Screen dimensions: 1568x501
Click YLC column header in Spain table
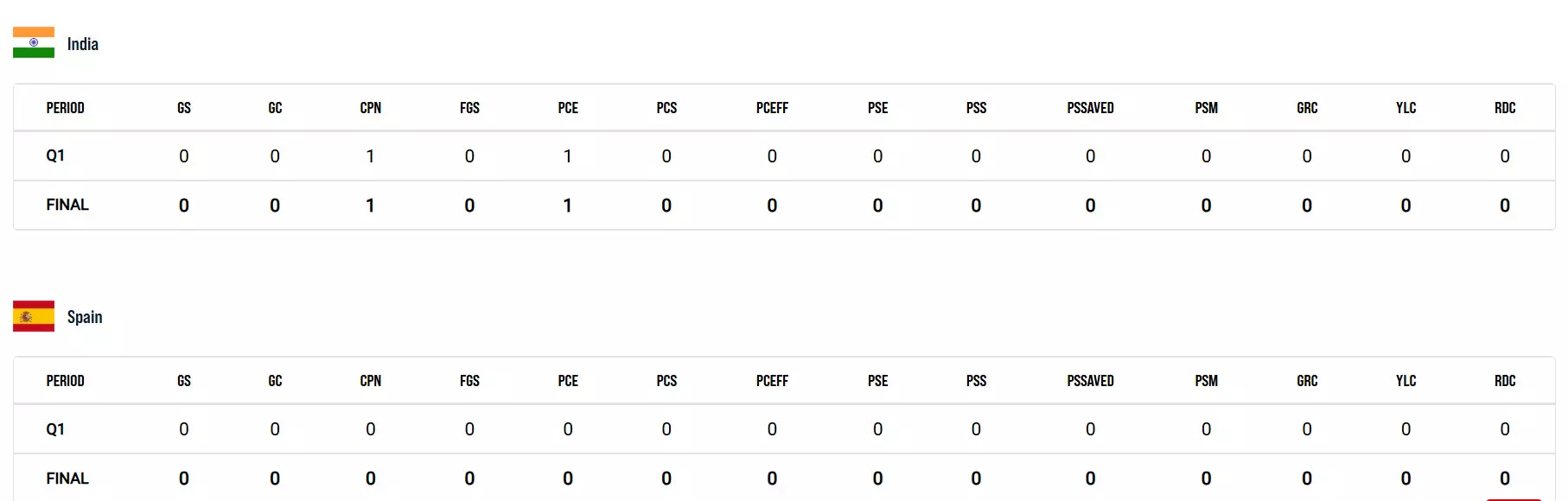click(1405, 381)
